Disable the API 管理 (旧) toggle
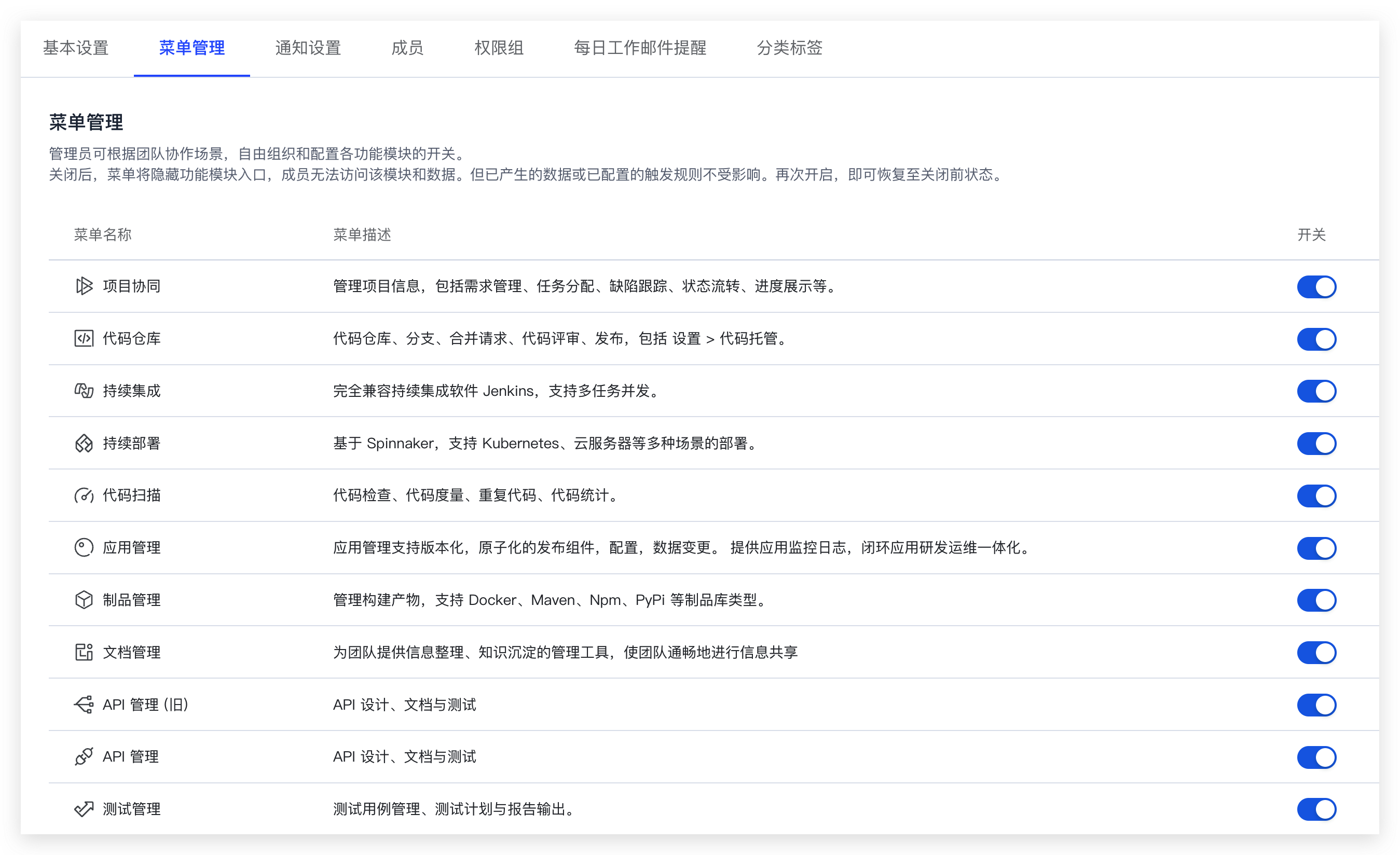1400x855 pixels. 1316,705
